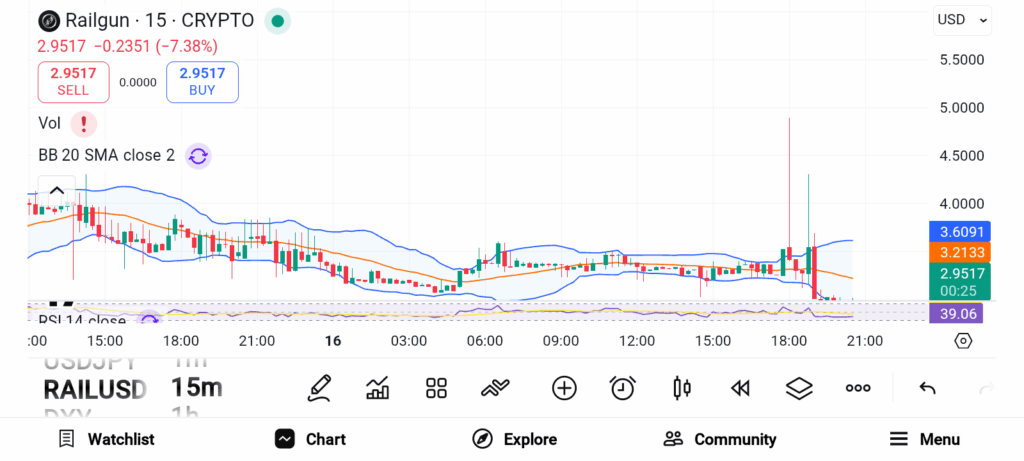Create an alert with the alarm clock icon
The image size is (1024, 461).
click(623, 388)
